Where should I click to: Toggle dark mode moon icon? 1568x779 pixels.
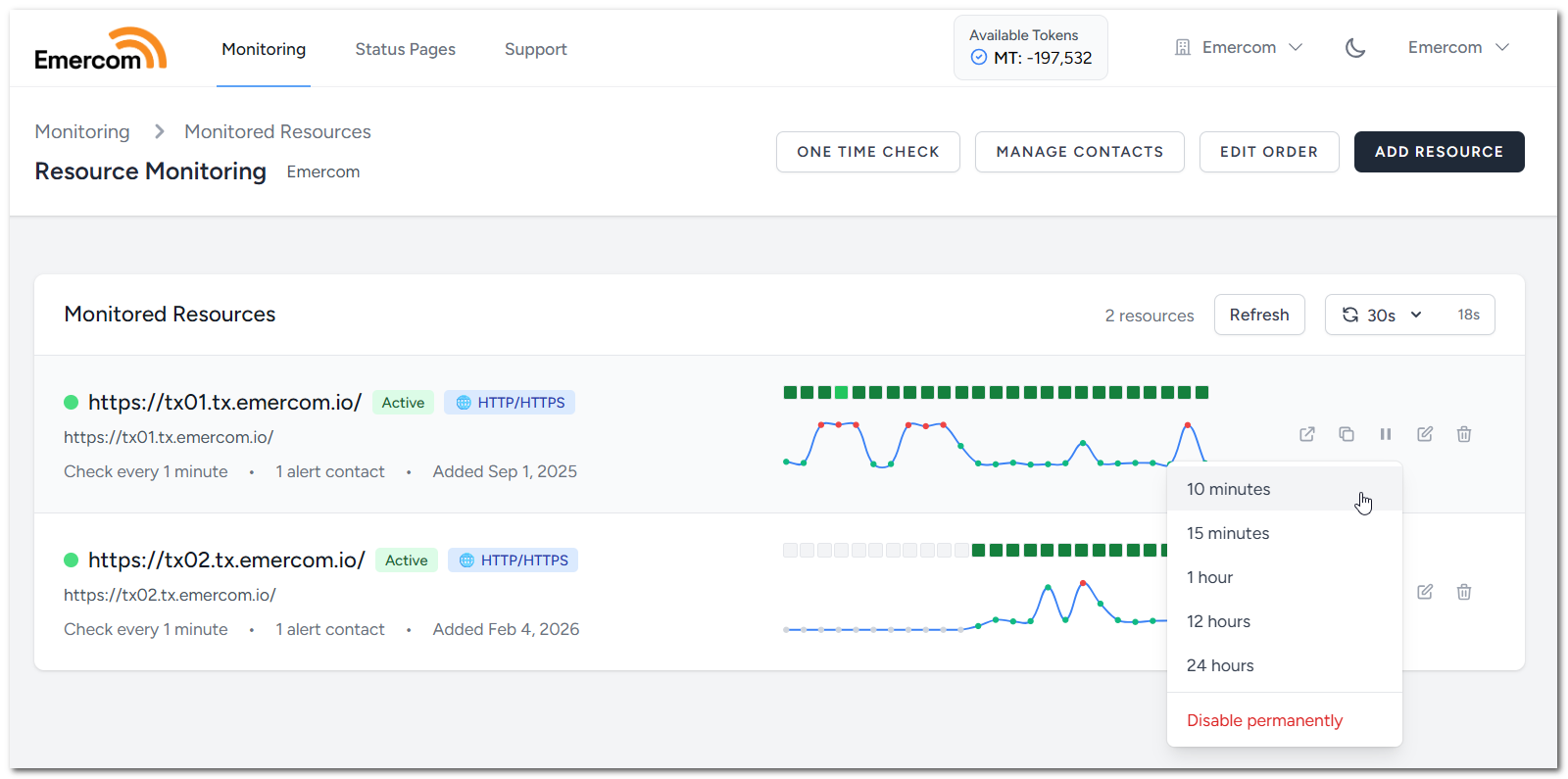click(x=1355, y=48)
